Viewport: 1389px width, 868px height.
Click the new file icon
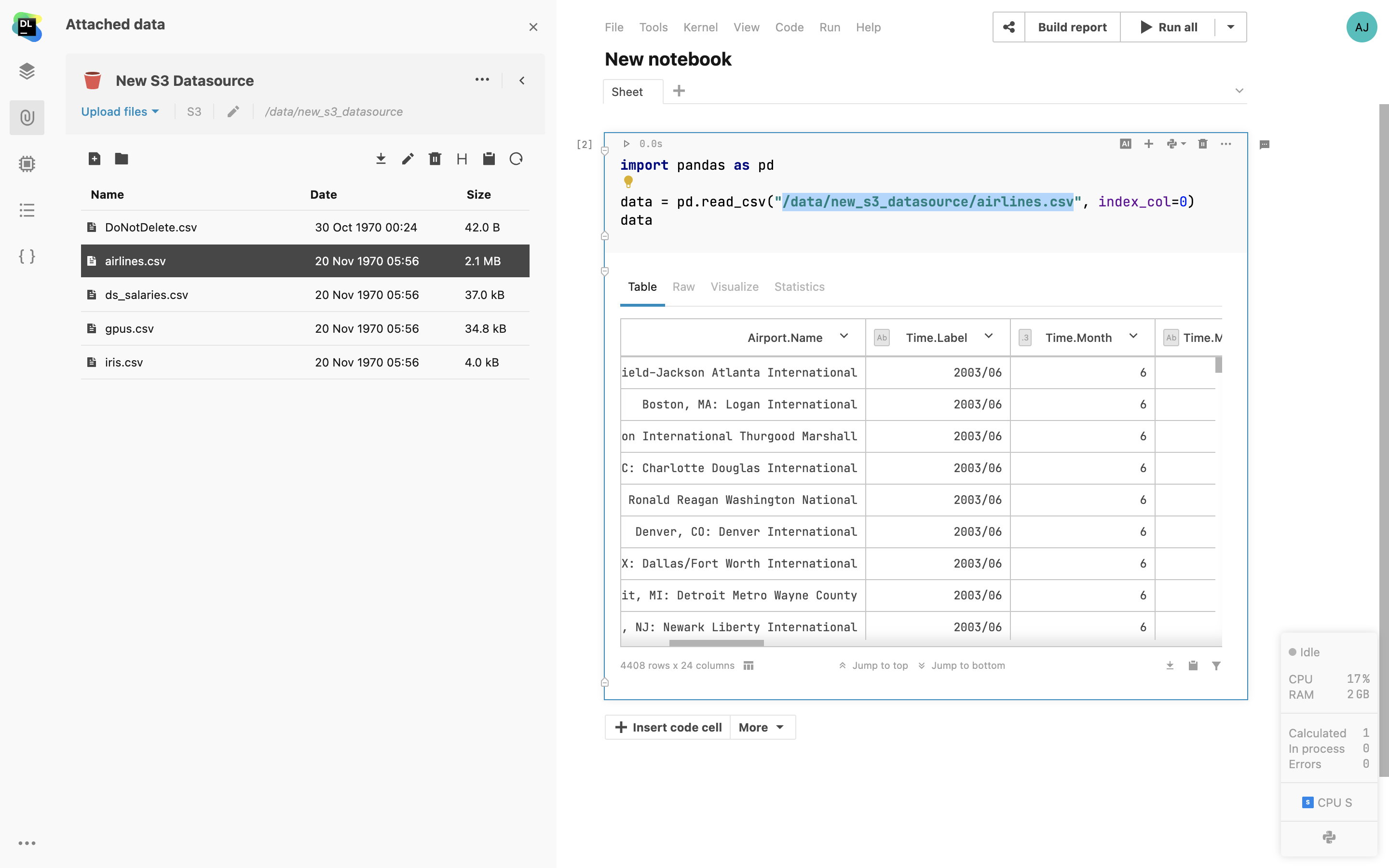coord(95,159)
